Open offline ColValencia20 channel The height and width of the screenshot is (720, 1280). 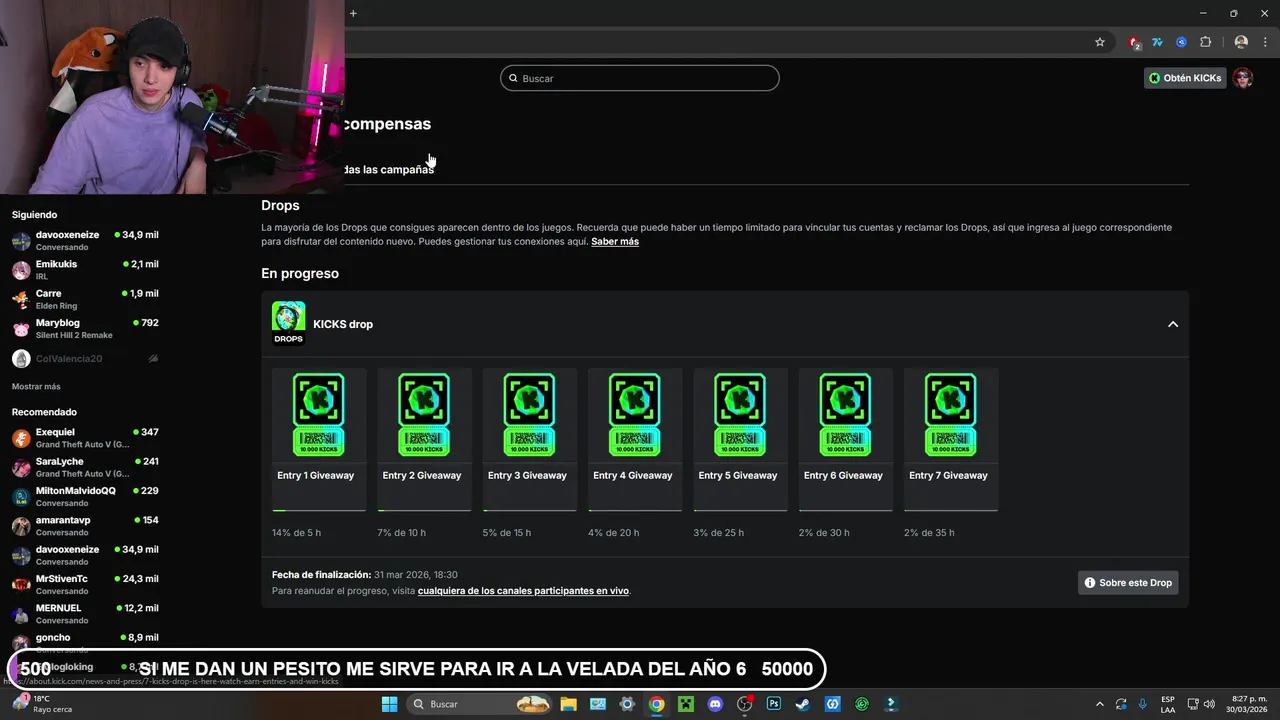85,358
